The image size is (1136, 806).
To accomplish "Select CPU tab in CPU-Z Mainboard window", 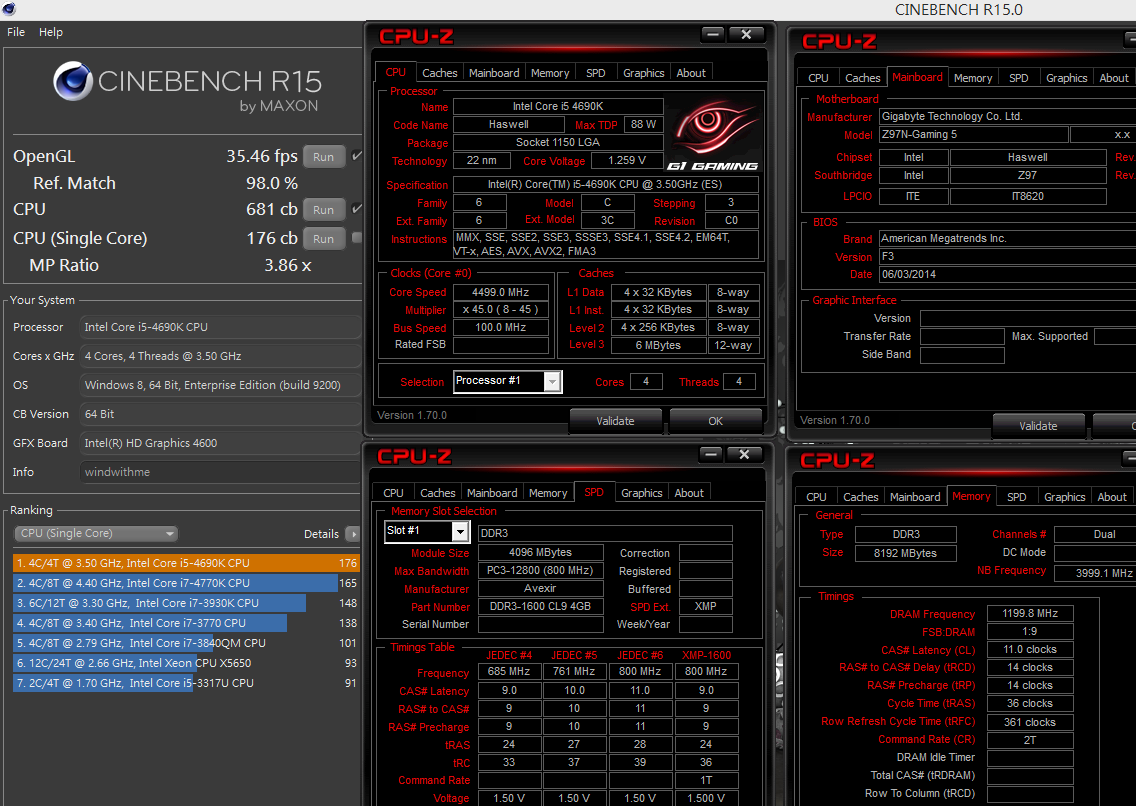I will pyautogui.click(x=818, y=77).
